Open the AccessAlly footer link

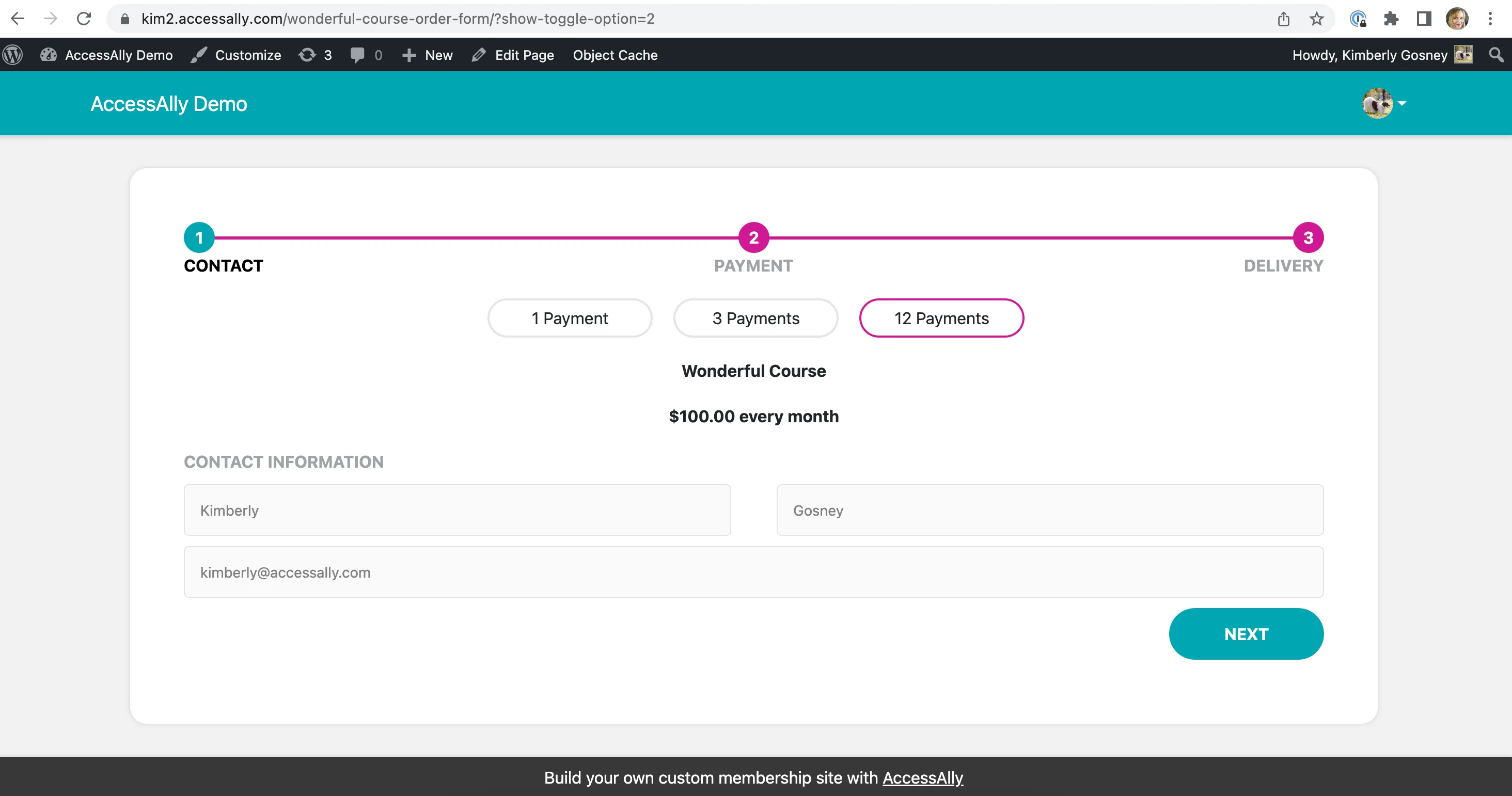[x=922, y=778]
